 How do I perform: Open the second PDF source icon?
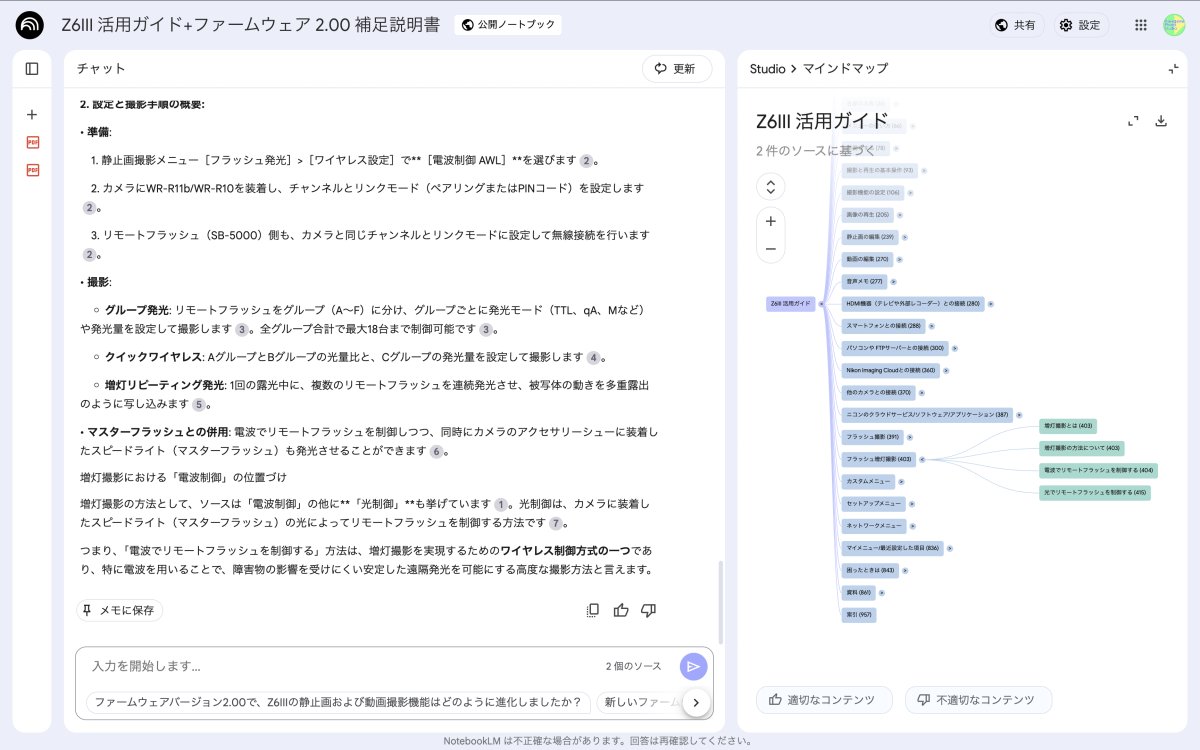pos(32,171)
